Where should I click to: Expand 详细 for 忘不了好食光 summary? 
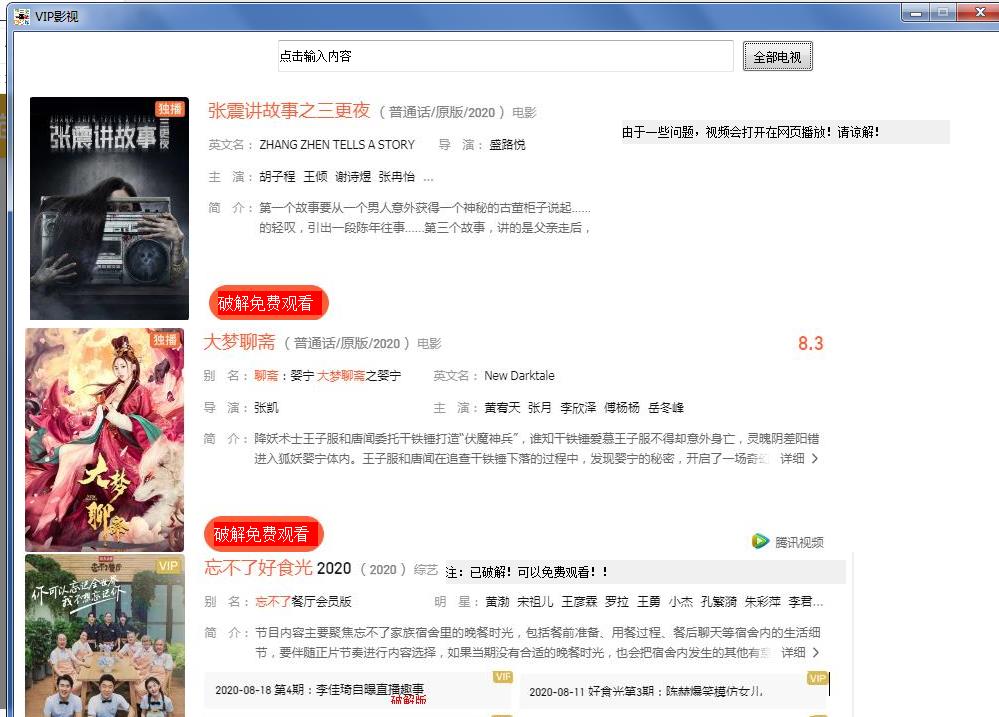800,652
